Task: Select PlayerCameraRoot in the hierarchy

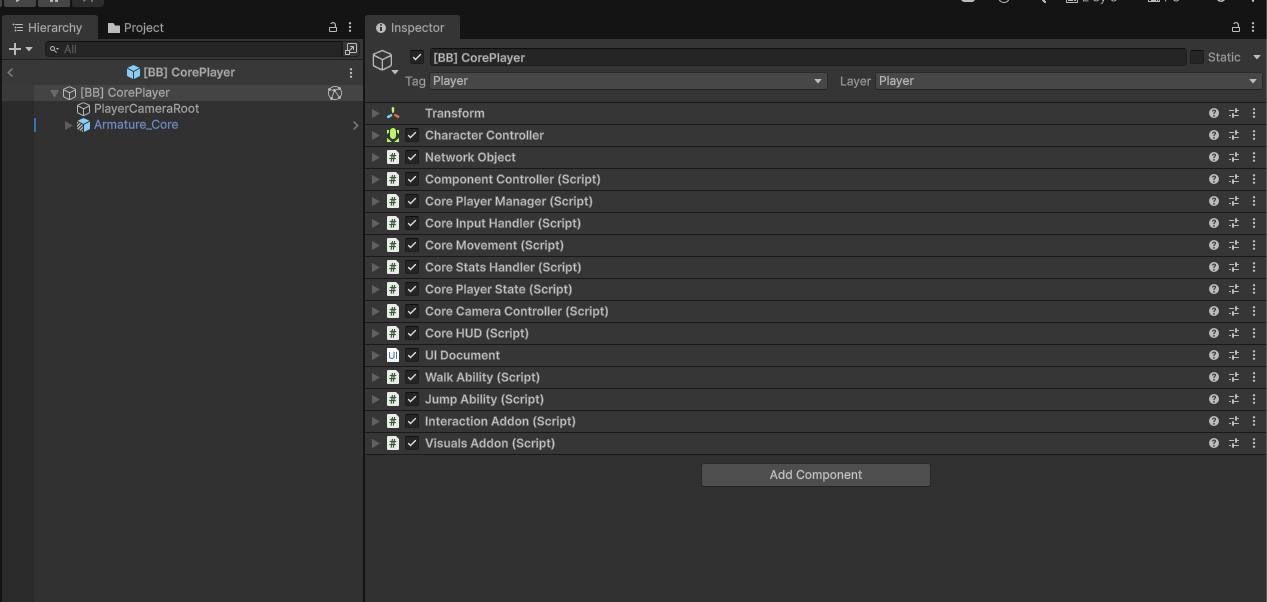Action: (x=146, y=109)
